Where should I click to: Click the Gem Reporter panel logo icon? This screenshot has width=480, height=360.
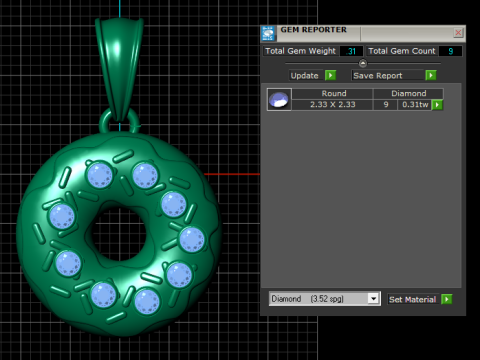click(268, 33)
